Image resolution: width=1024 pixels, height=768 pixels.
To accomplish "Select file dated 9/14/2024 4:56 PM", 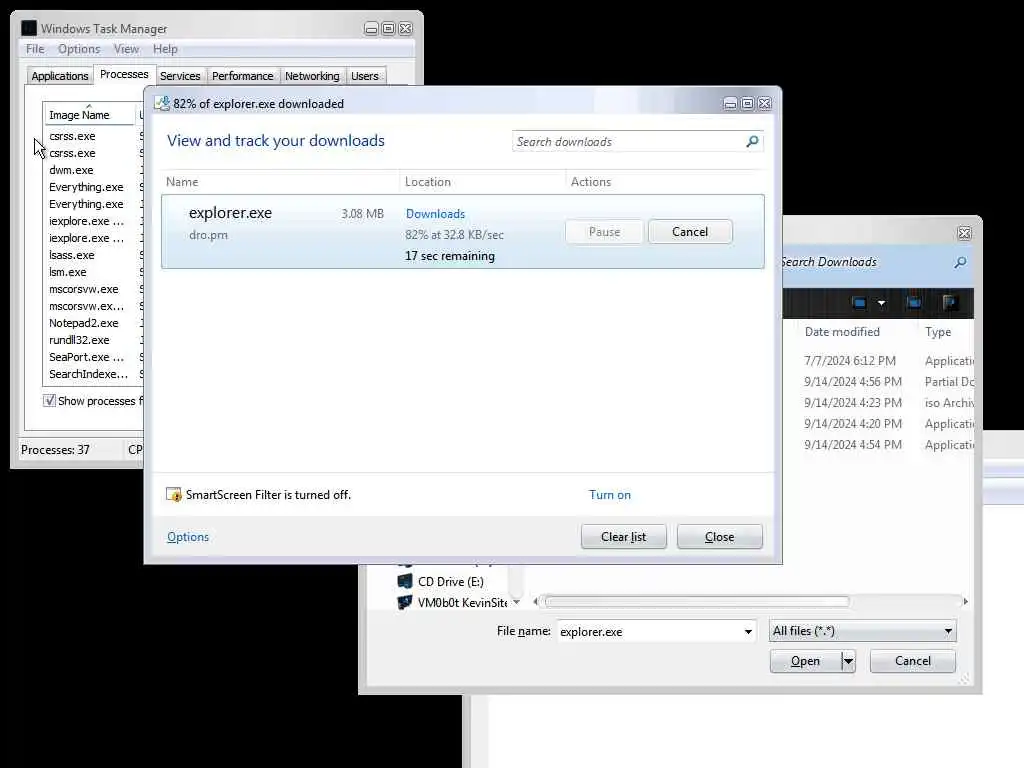I will pos(853,381).
